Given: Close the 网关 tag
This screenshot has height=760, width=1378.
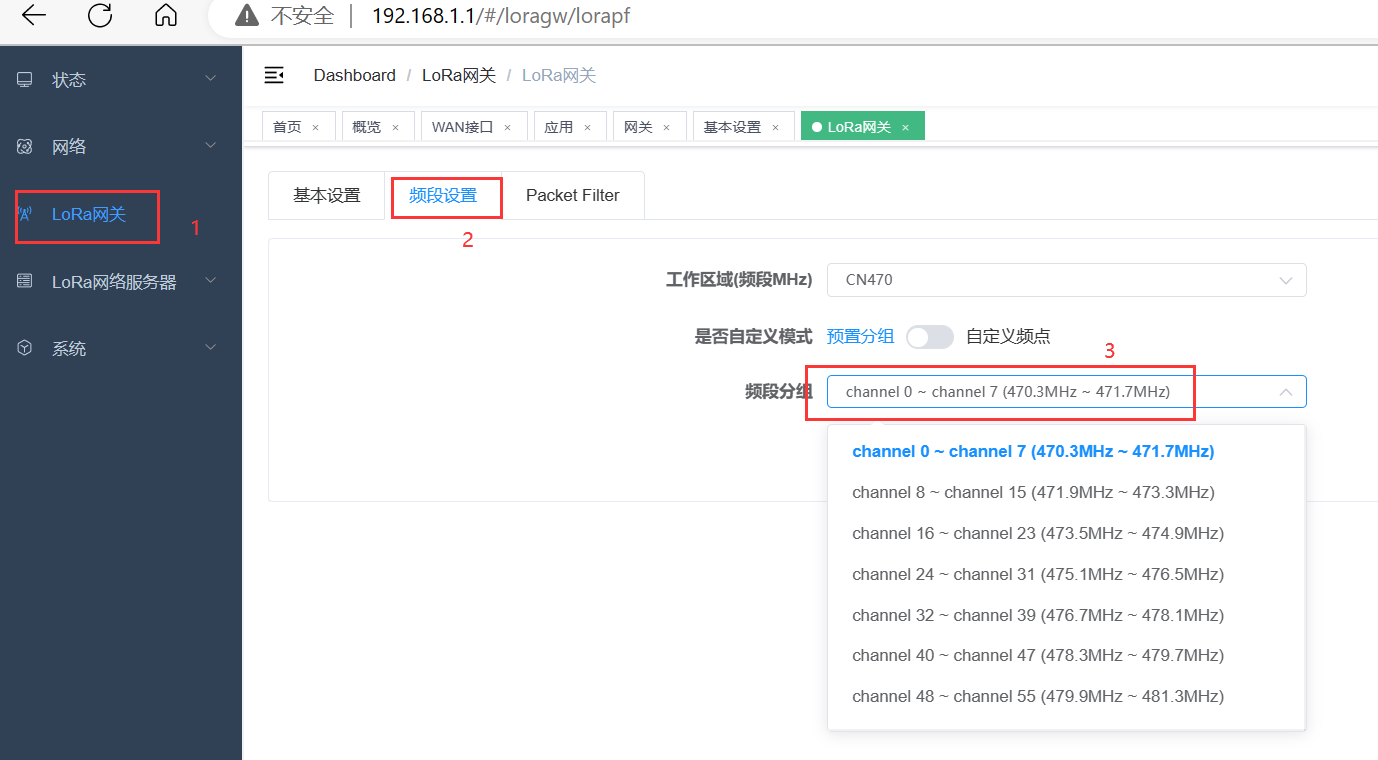Looking at the screenshot, I should point(666,127).
